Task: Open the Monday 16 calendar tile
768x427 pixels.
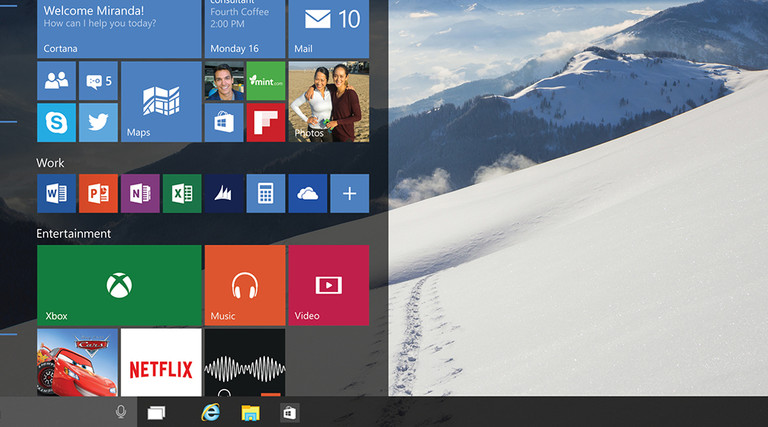Action: (x=245, y=29)
